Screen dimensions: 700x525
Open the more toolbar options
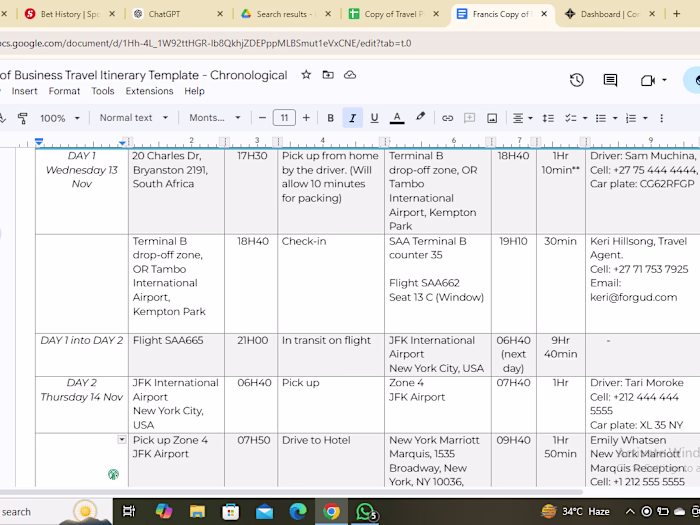click(x=662, y=118)
